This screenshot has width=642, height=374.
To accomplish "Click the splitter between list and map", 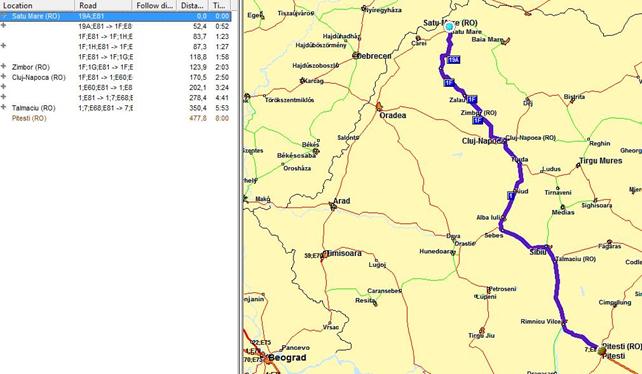I will pyautogui.click(x=241, y=187).
